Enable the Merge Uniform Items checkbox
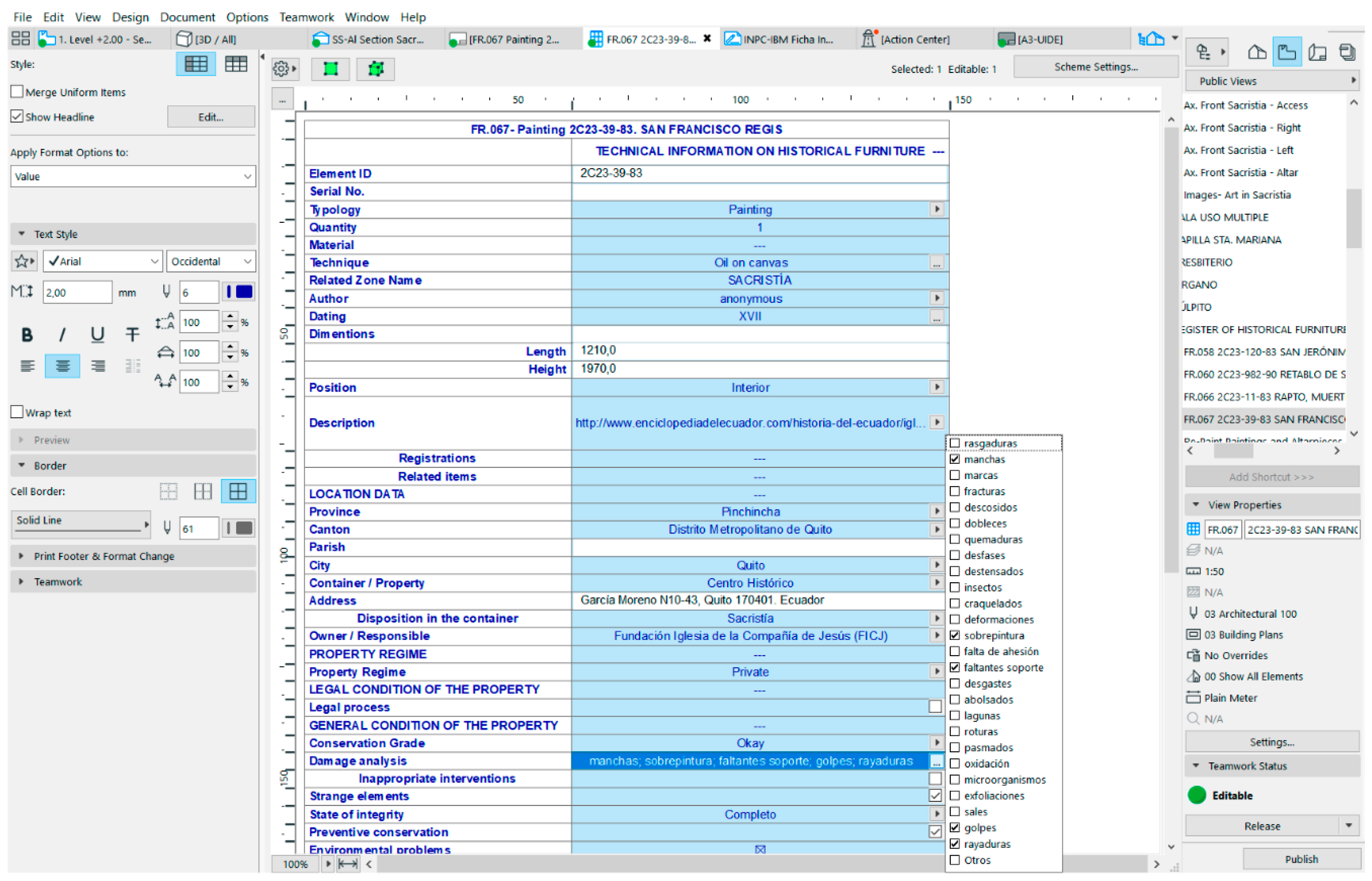Viewport: 1372px width, 881px height. click(17, 92)
